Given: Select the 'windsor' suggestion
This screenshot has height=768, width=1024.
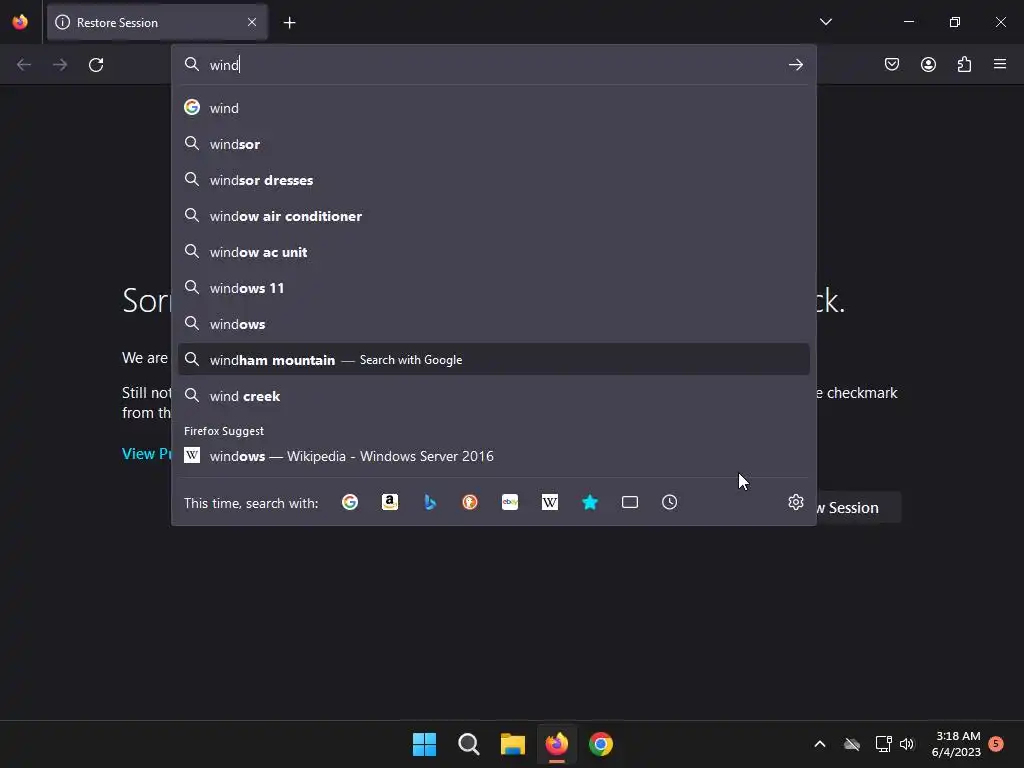Looking at the screenshot, I should (494, 144).
